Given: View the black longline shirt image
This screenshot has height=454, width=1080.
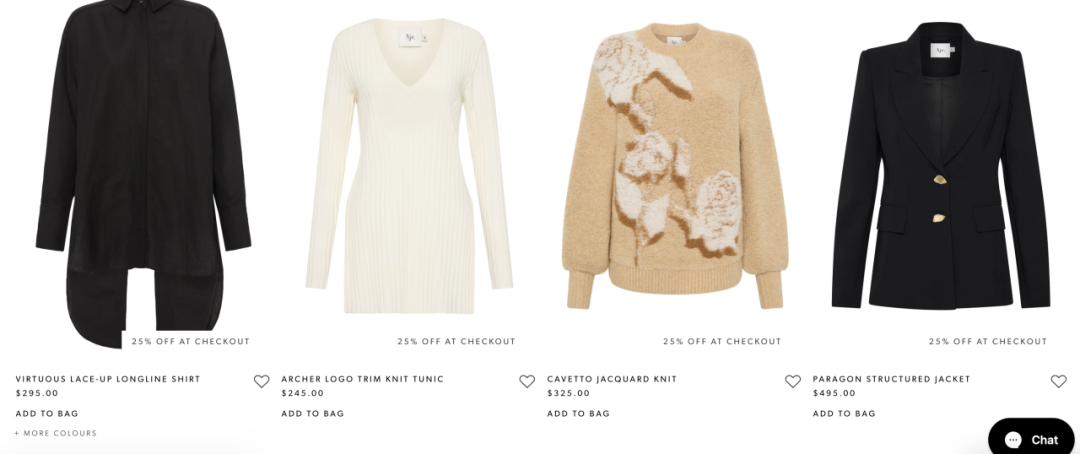Looking at the screenshot, I should pos(143,172).
